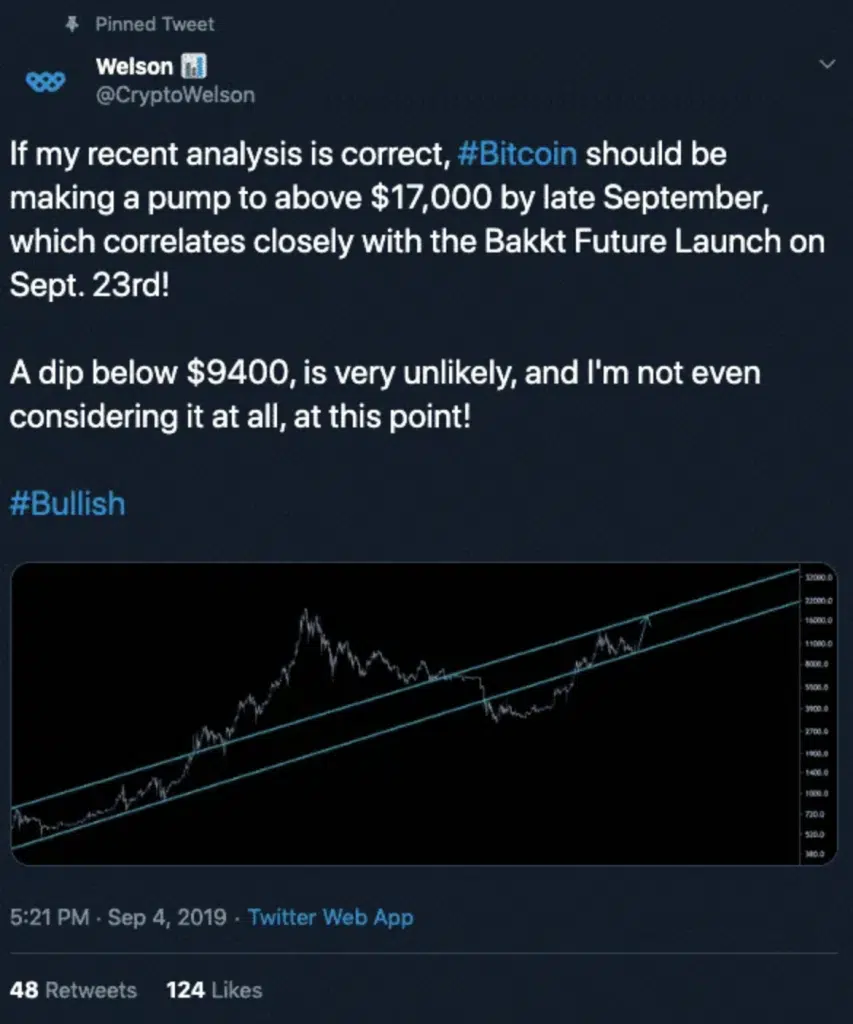Screen dimensions: 853x1024
Task: Open the #Bitcoin hashtag link
Action: (517, 154)
